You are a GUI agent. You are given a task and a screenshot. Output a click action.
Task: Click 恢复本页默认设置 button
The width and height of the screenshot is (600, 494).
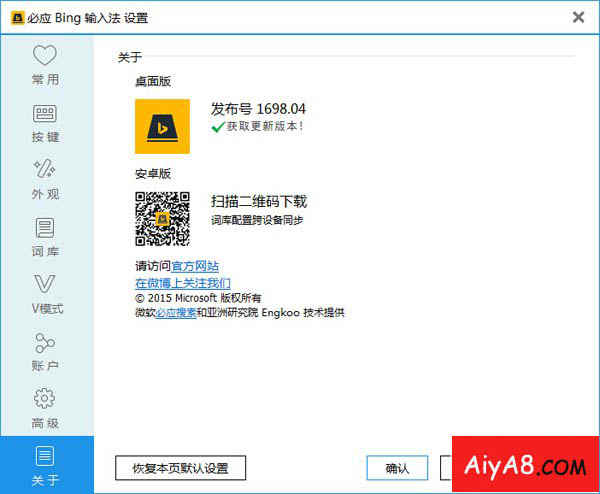coord(180,468)
